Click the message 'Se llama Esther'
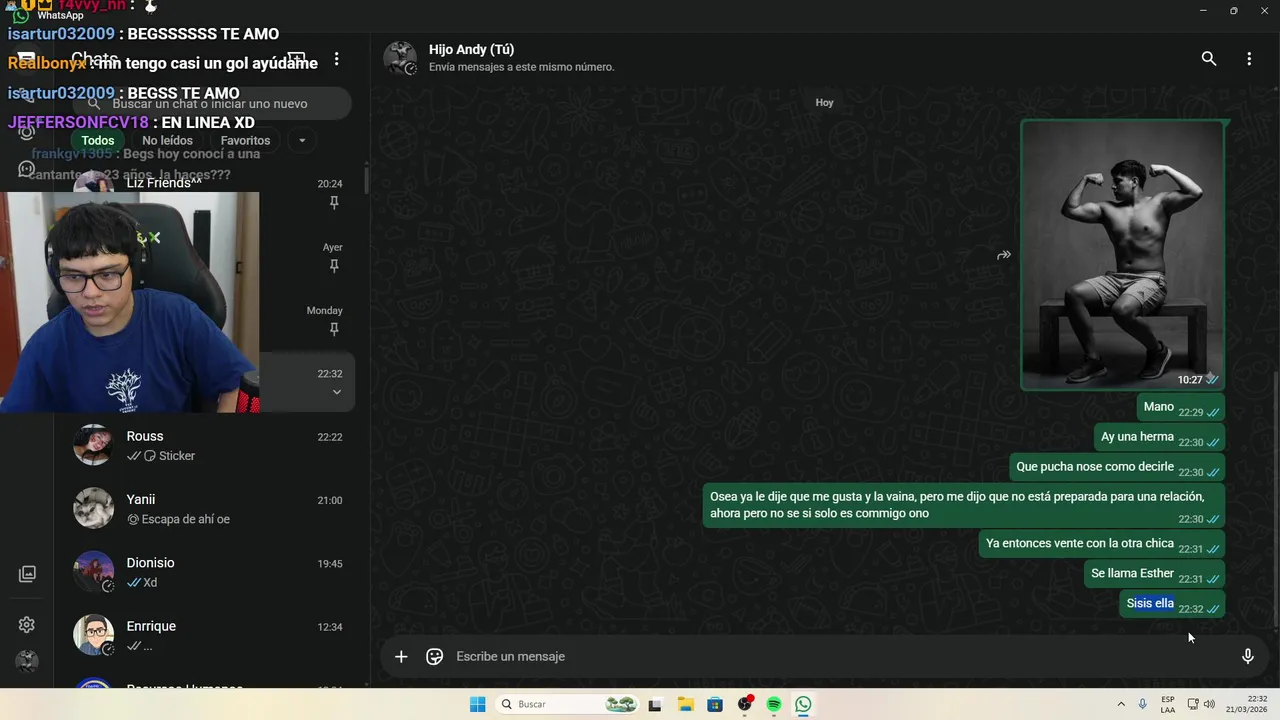 click(1155, 574)
